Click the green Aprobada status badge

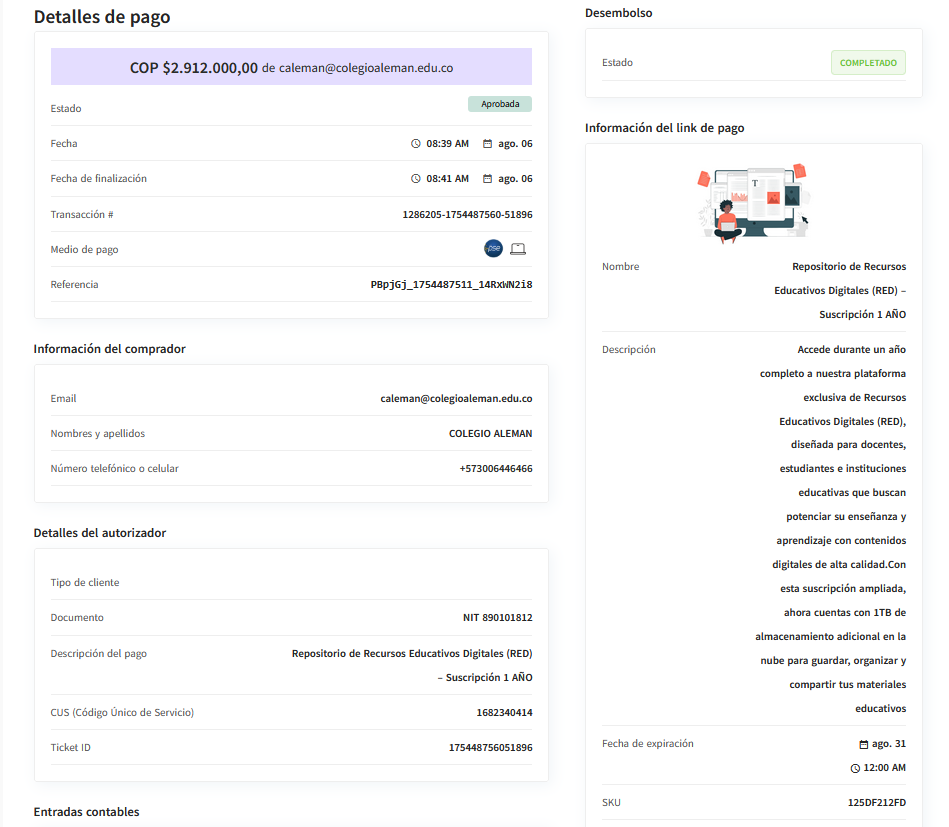pyautogui.click(x=500, y=104)
